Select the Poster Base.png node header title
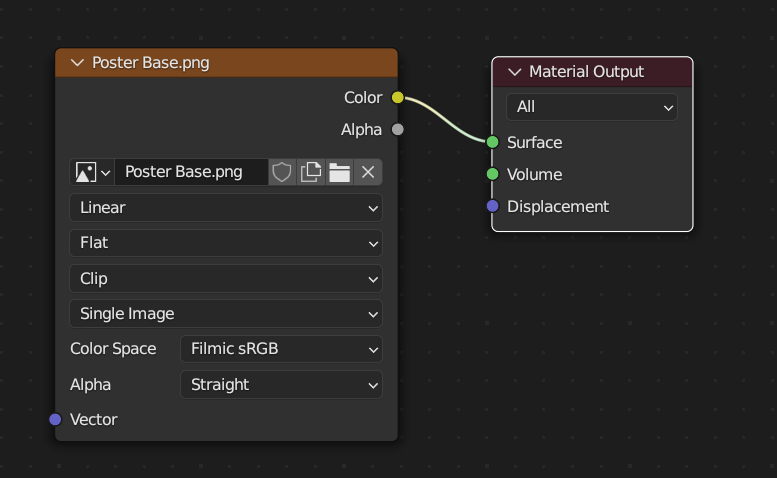The width and height of the screenshot is (777, 478). 151,63
